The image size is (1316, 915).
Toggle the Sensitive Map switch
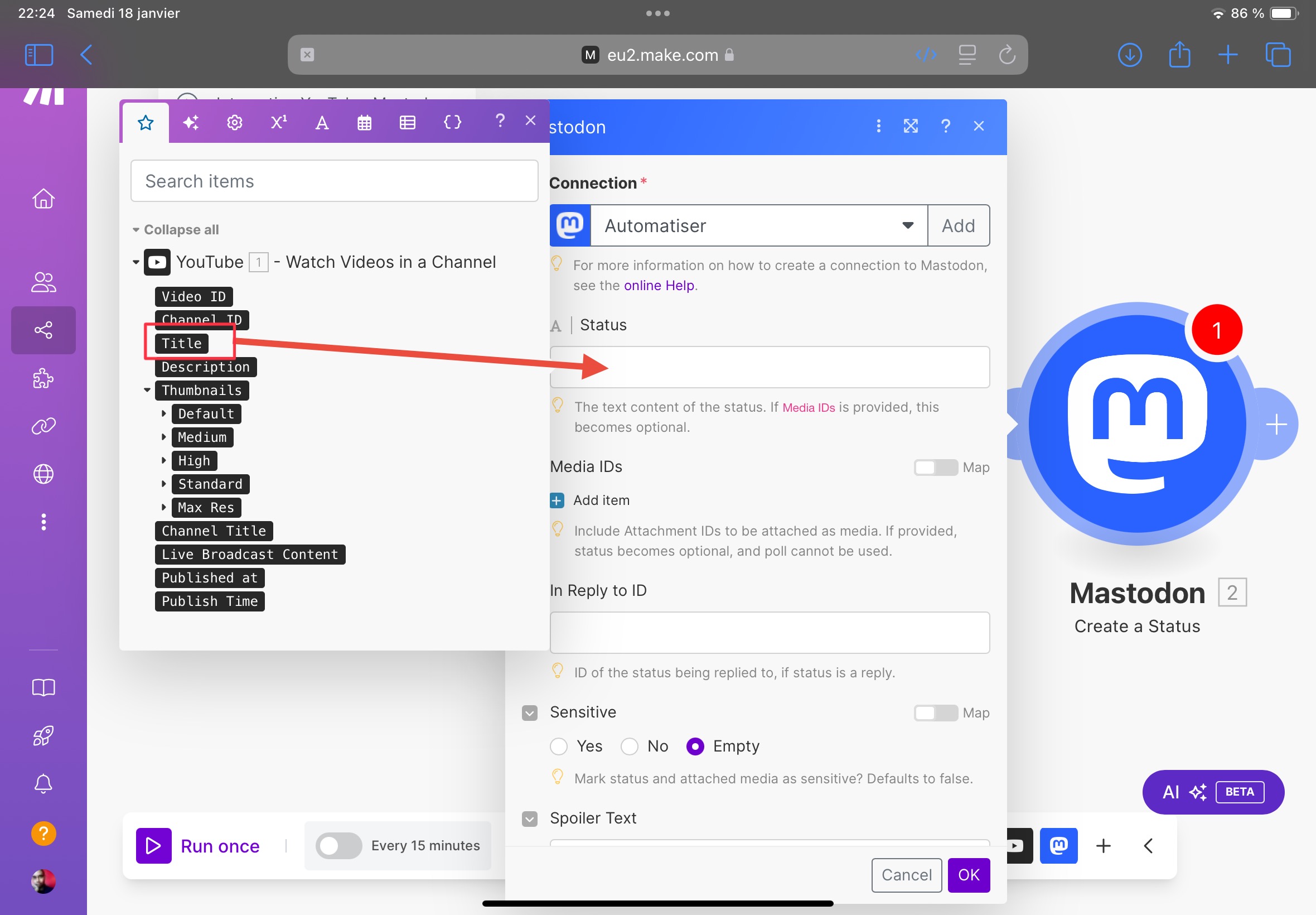935,712
